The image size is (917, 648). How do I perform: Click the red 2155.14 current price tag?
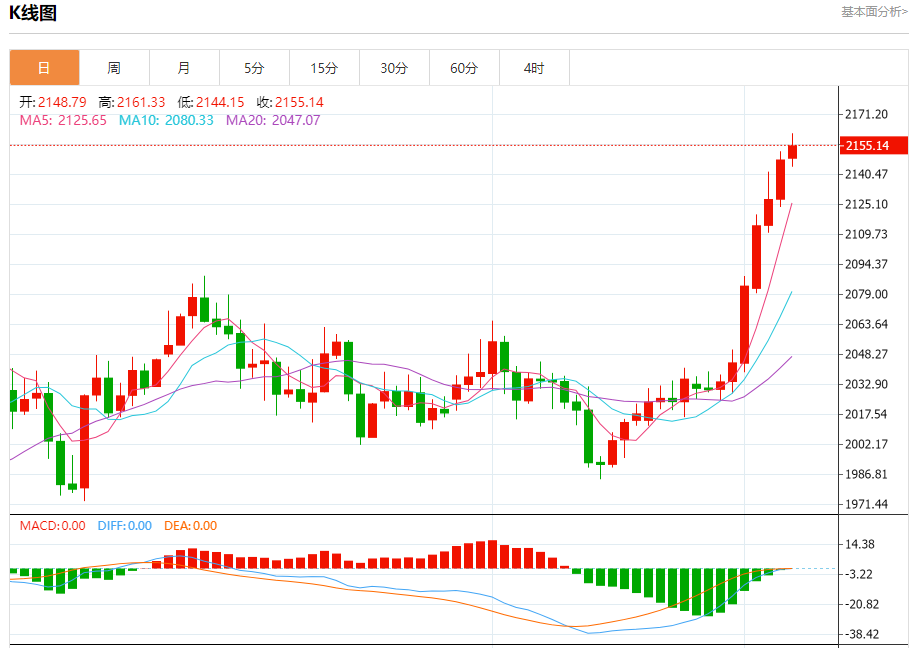pyautogui.click(x=874, y=145)
